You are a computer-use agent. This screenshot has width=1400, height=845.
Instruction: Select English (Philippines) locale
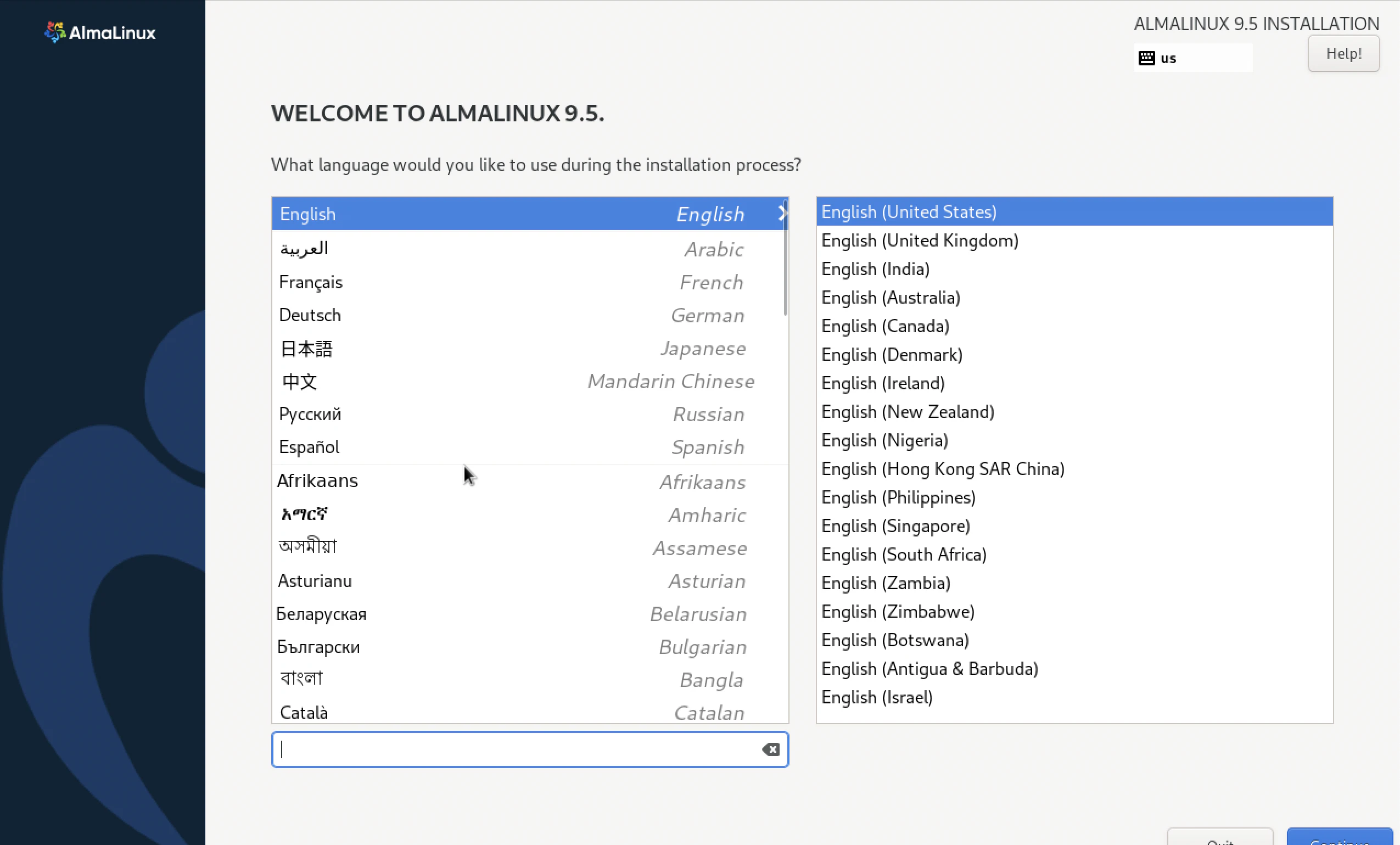(x=1074, y=497)
